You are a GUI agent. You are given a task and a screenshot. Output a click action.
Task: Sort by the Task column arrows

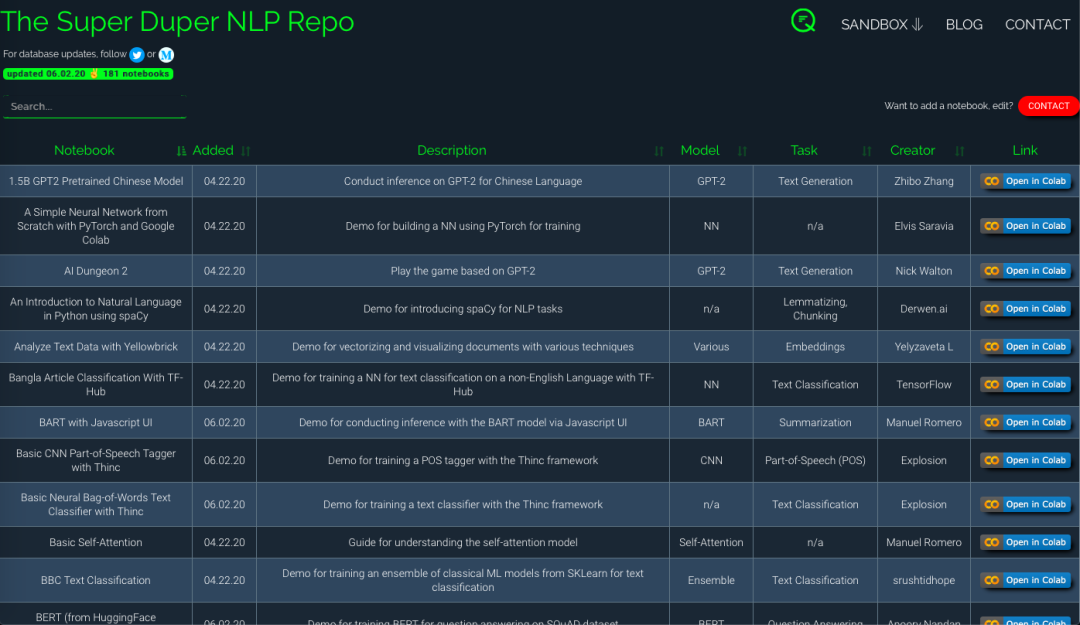pyautogui.click(x=866, y=151)
